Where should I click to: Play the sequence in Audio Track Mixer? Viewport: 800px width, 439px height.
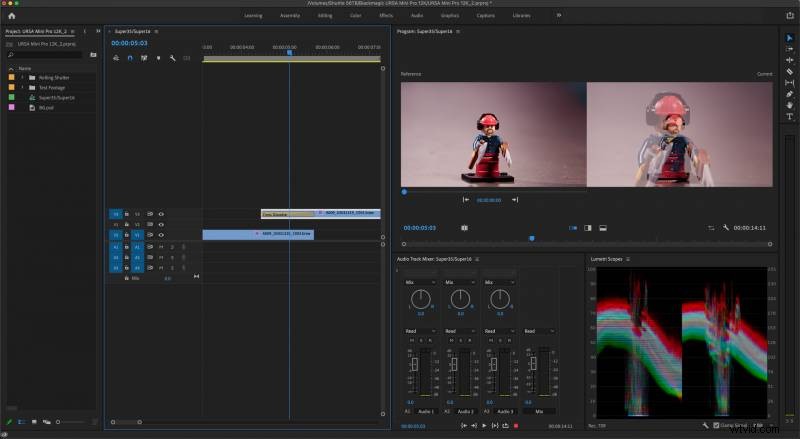click(x=484, y=425)
